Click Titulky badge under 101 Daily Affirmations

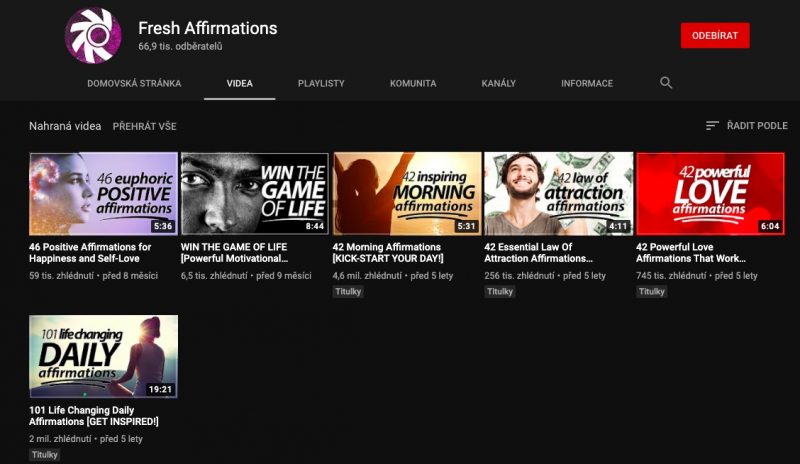(x=45, y=454)
